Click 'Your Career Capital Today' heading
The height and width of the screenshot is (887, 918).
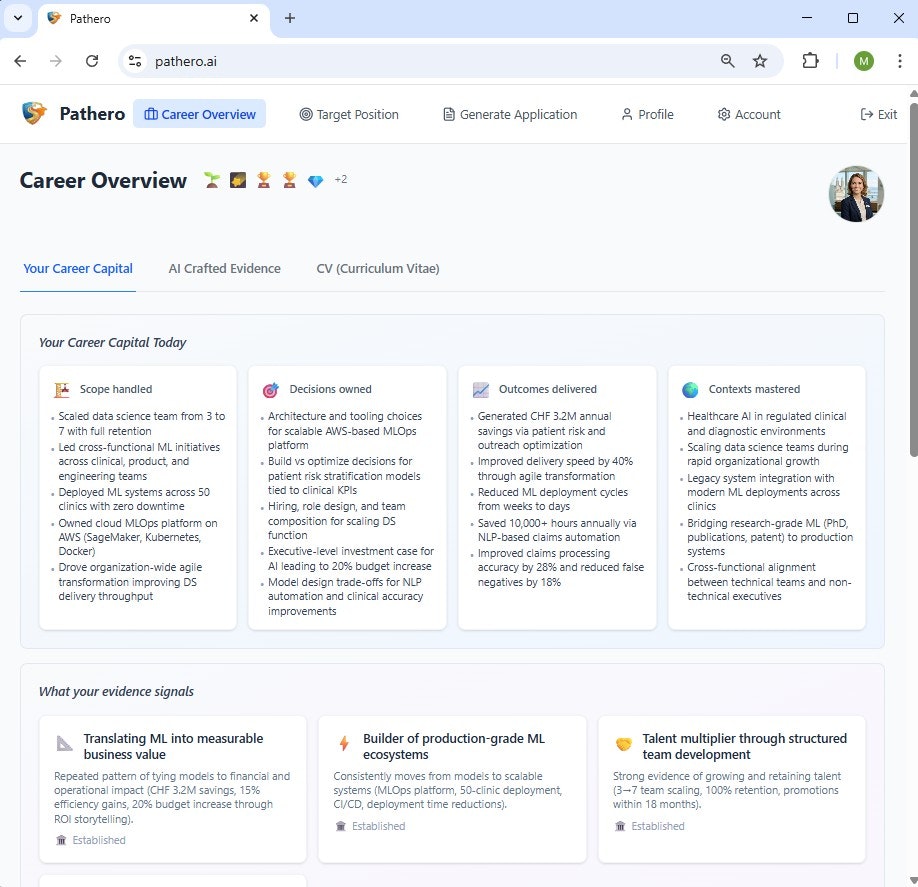tap(112, 343)
